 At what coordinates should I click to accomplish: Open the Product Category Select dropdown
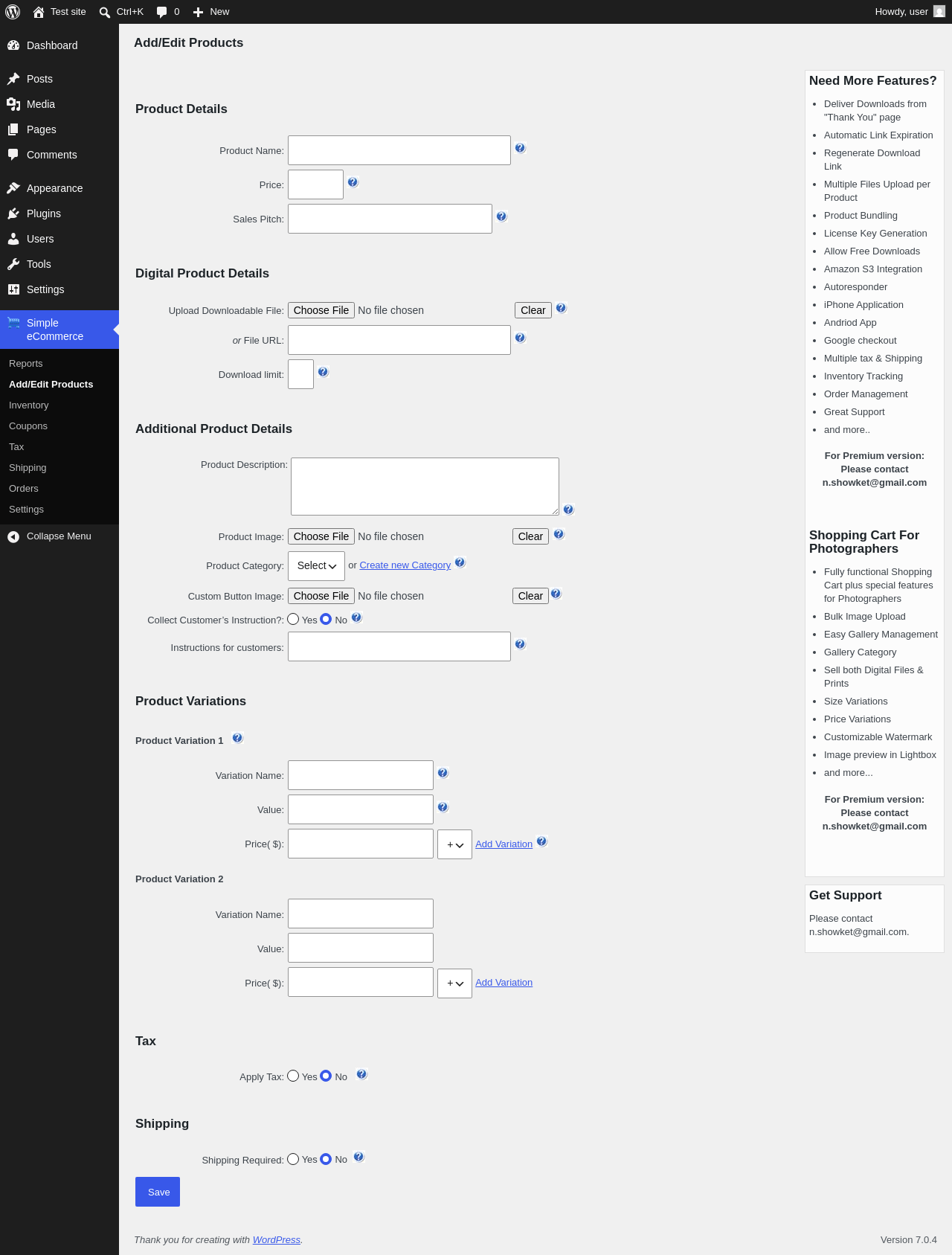coord(316,566)
